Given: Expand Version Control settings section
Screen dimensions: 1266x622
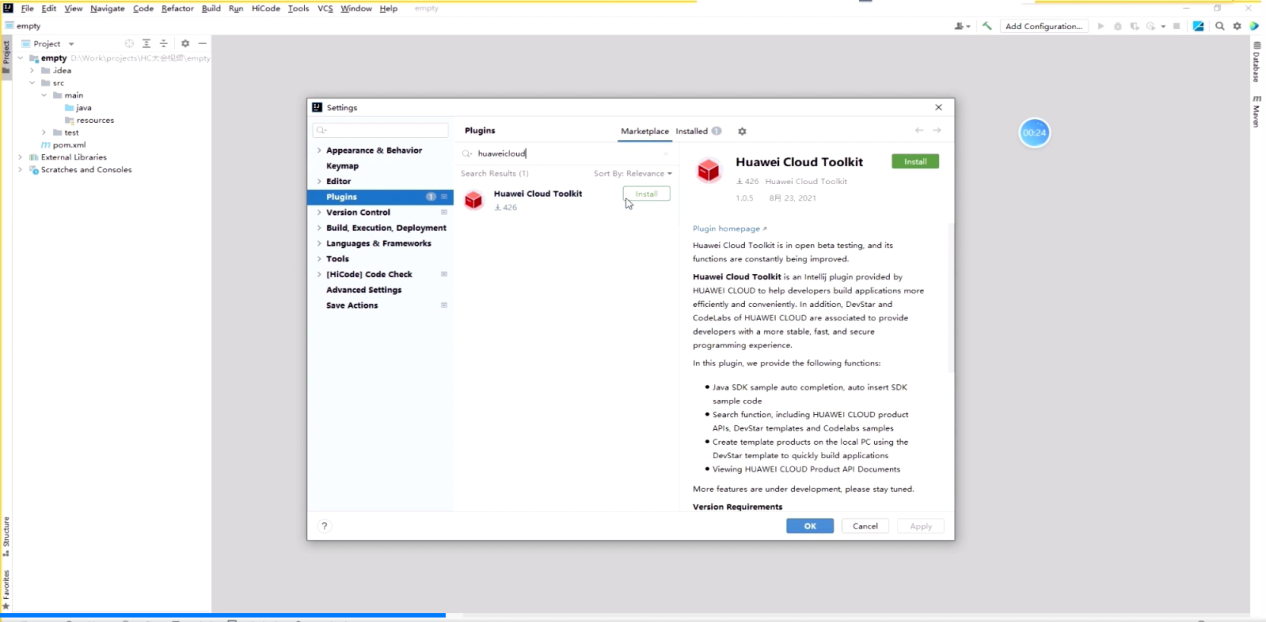Looking at the screenshot, I should click(x=319, y=212).
